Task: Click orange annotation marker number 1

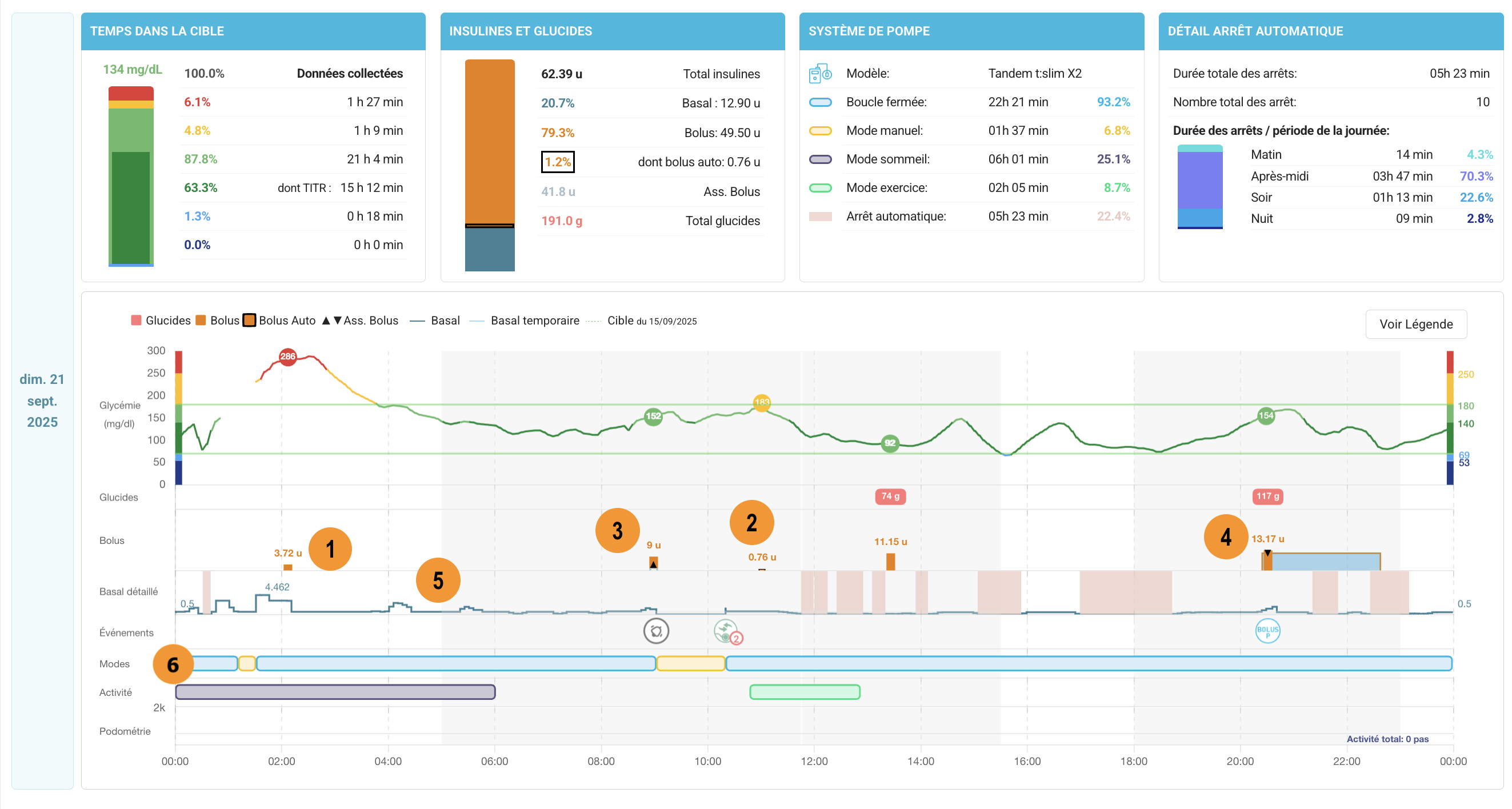Action: pyautogui.click(x=330, y=549)
